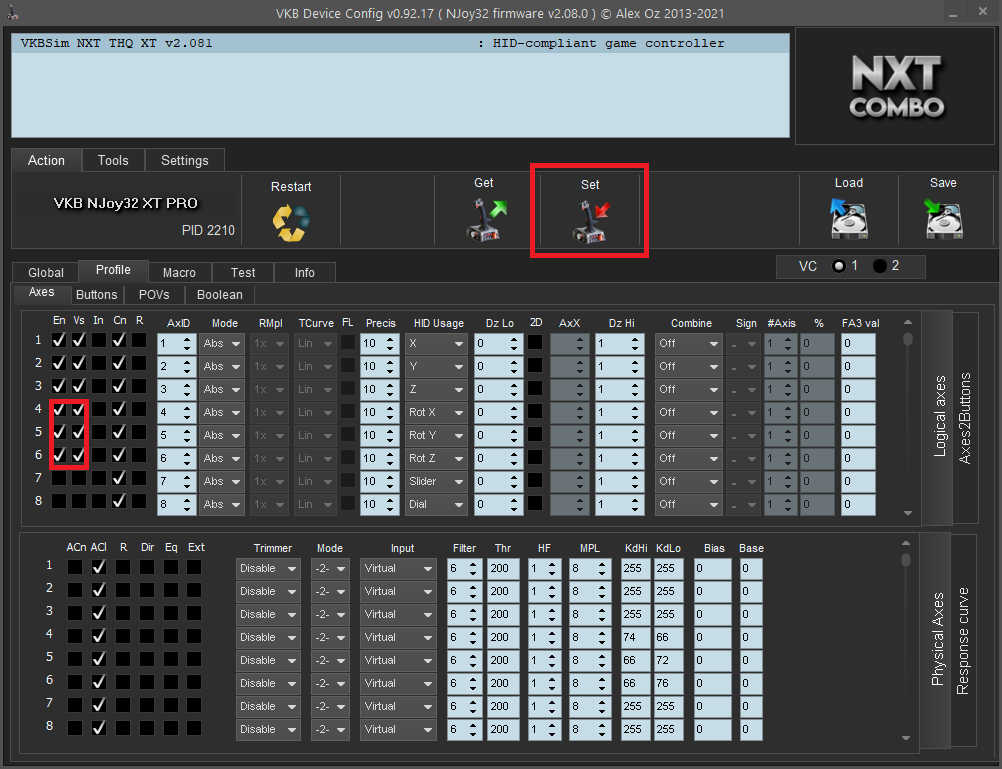Switch to the Info tab

pyautogui.click(x=305, y=272)
